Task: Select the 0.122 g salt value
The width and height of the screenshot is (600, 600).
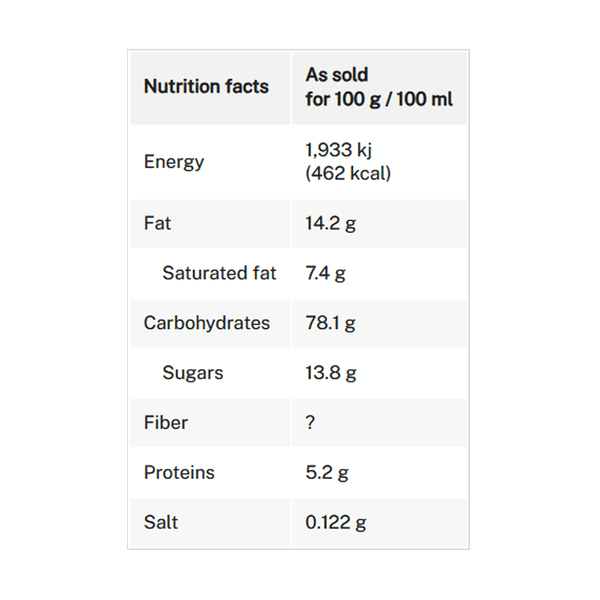Action: click(336, 523)
